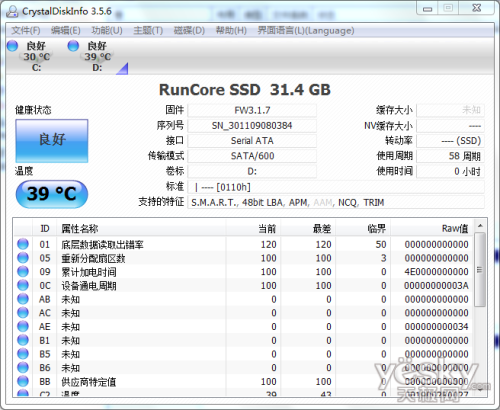Open the 功能(U) menu
The width and height of the screenshot is (500, 410).
coord(107,31)
